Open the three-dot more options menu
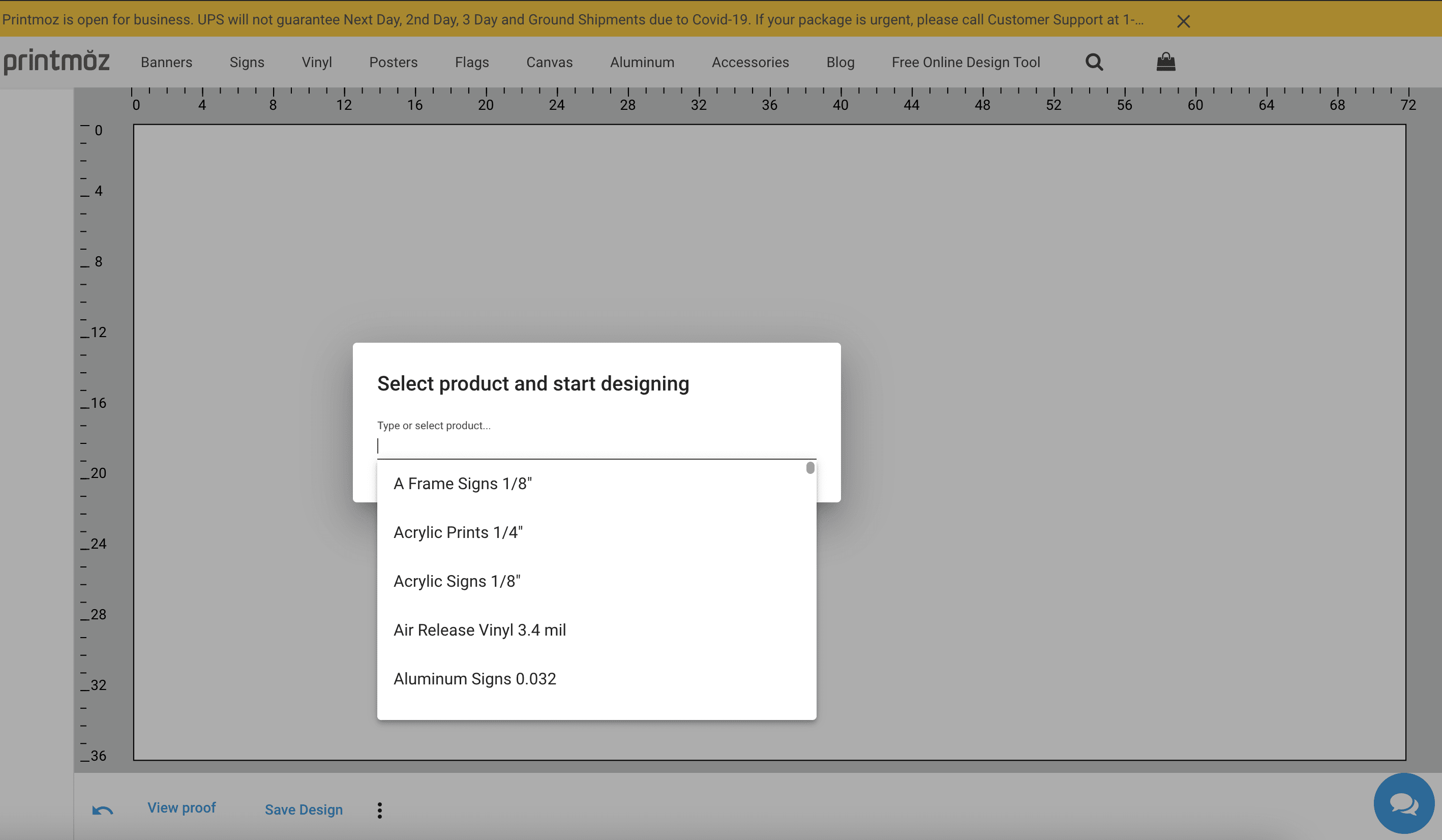The height and width of the screenshot is (840, 1442). coord(379,809)
